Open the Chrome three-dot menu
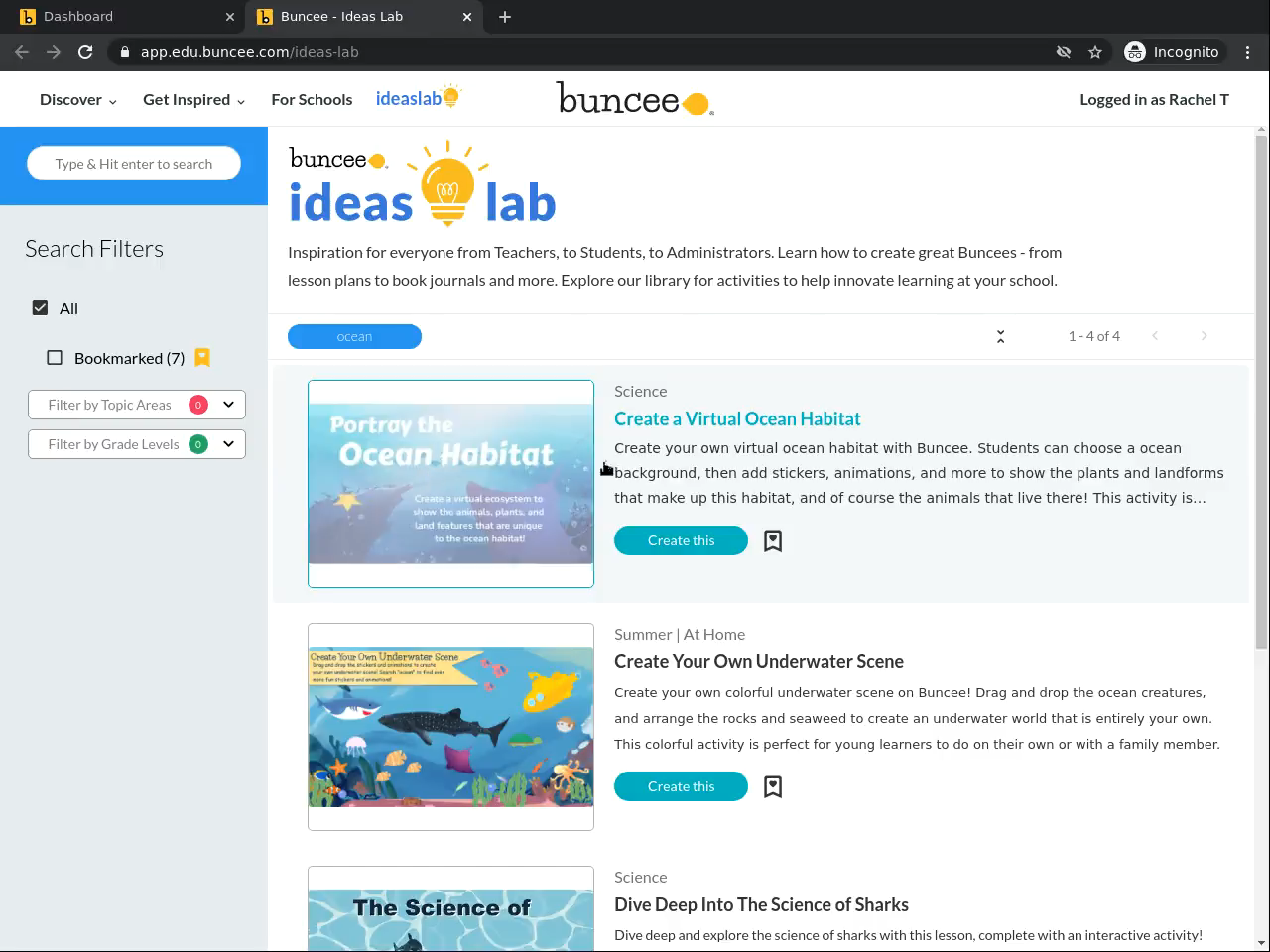The image size is (1270, 952). pyautogui.click(x=1248, y=52)
